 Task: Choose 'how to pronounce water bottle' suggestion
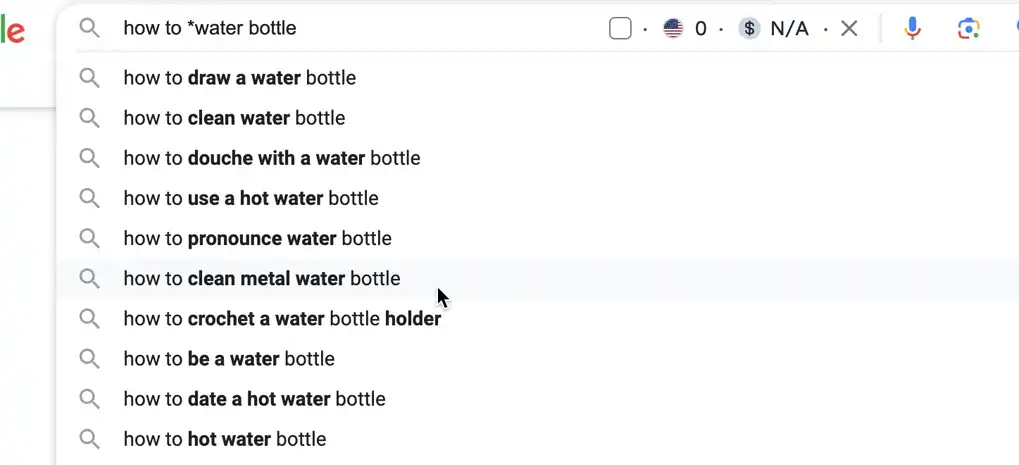[537, 238]
